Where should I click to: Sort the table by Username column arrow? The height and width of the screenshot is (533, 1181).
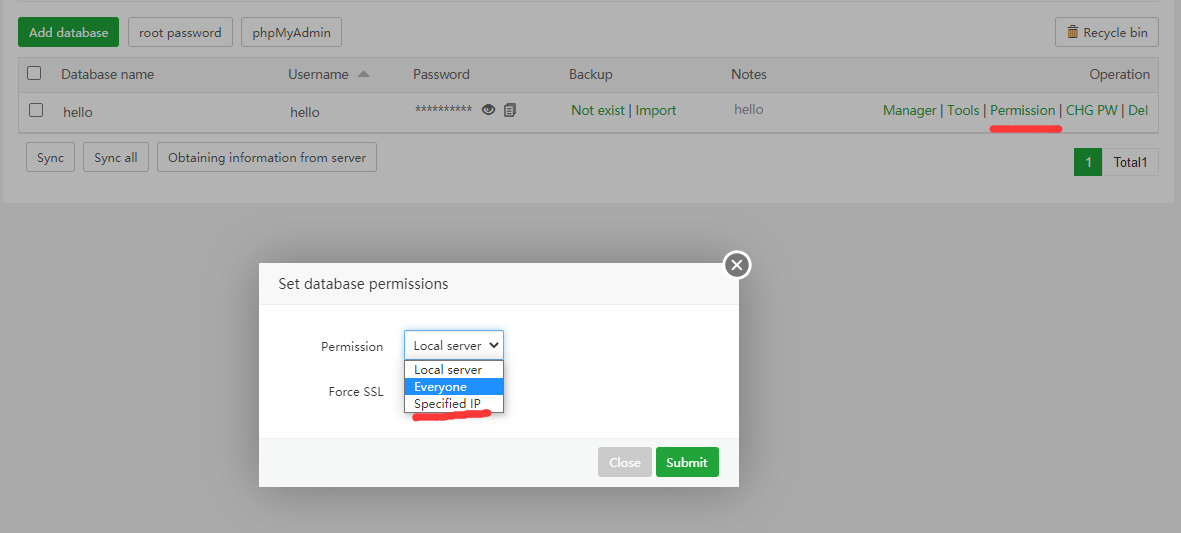click(363, 74)
